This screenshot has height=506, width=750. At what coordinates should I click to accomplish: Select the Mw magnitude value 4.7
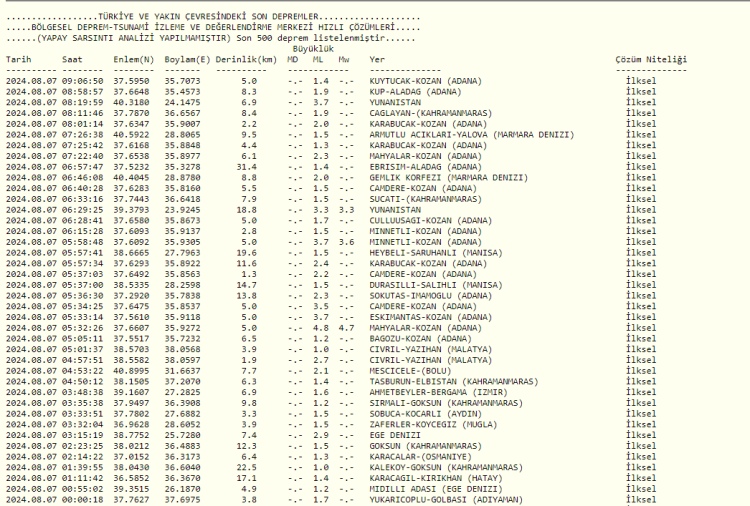click(346, 327)
